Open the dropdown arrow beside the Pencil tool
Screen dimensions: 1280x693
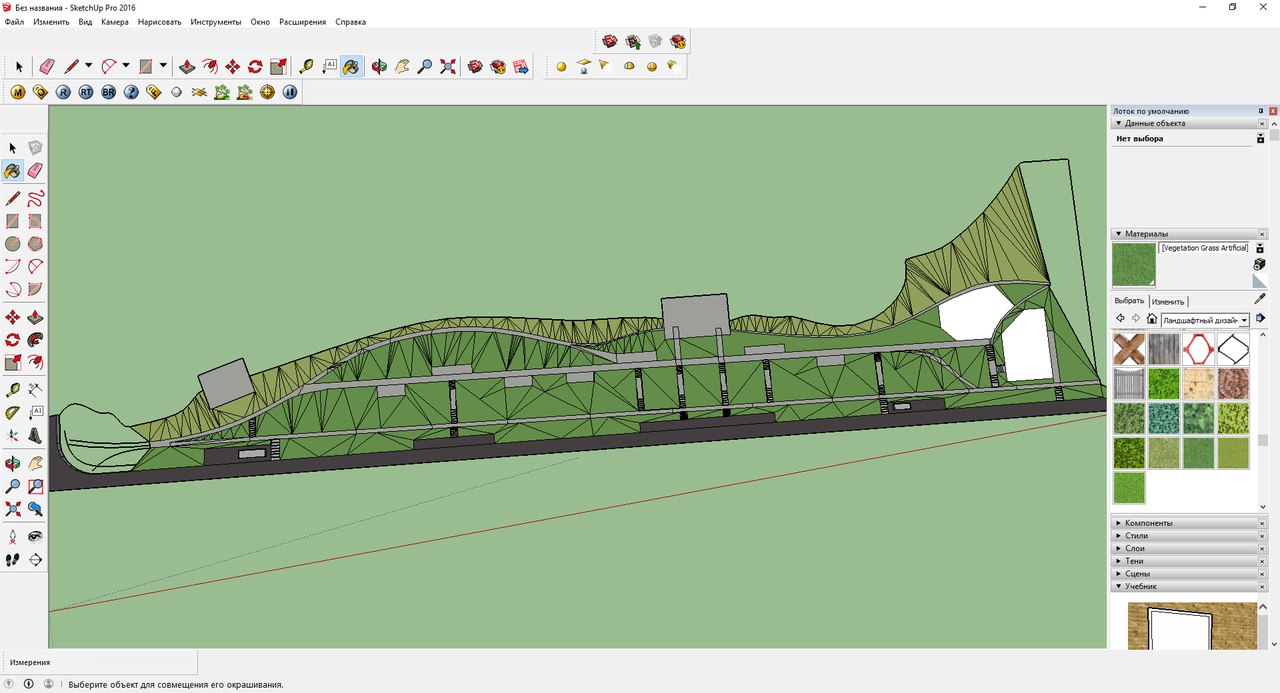pos(88,67)
